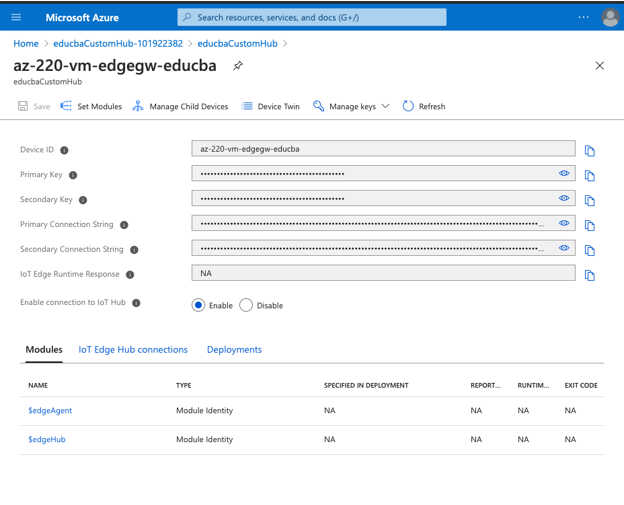The image size is (624, 505).
Task: Switch to the Modules tab
Action: pos(44,349)
